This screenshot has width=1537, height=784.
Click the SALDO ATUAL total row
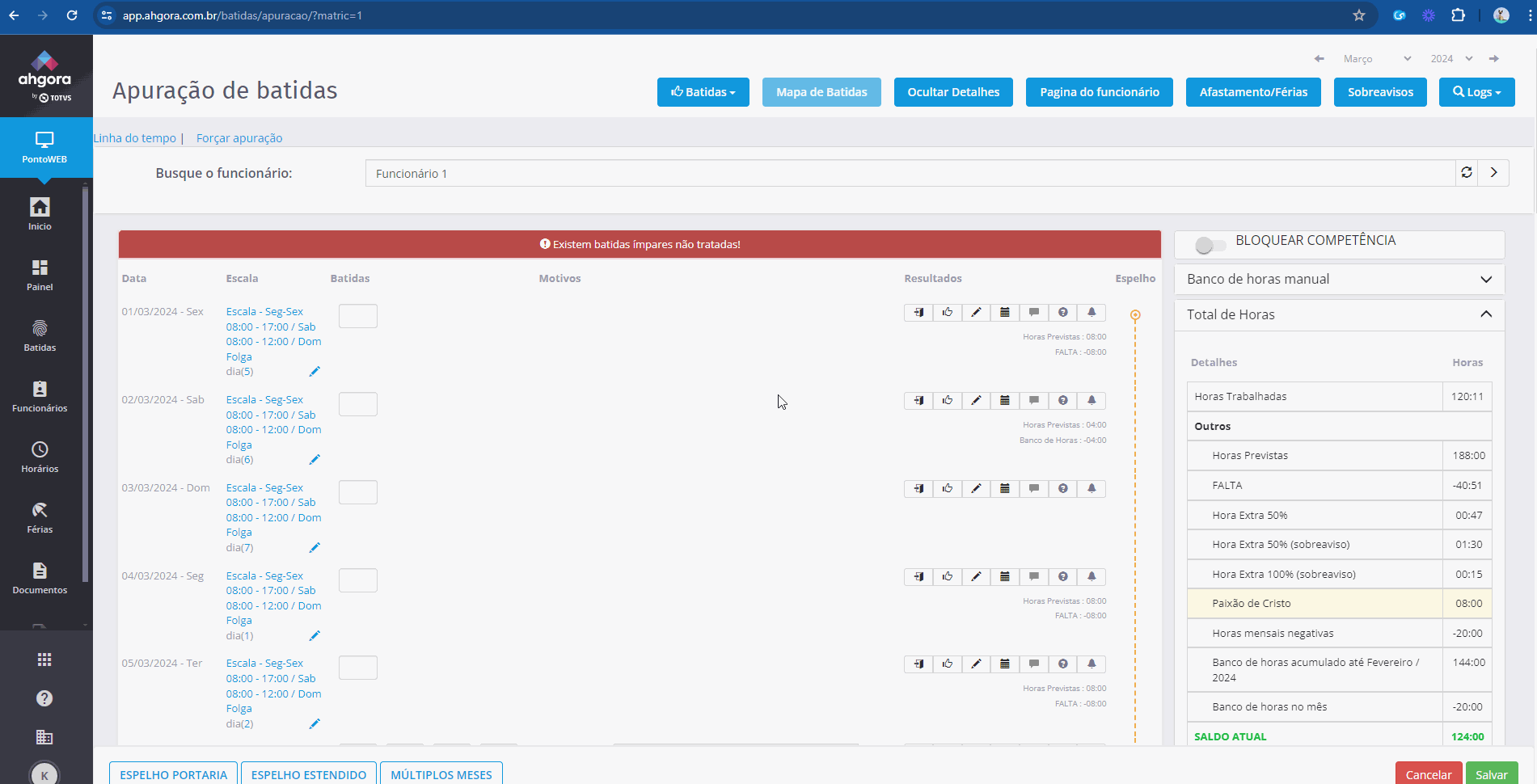1339,736
